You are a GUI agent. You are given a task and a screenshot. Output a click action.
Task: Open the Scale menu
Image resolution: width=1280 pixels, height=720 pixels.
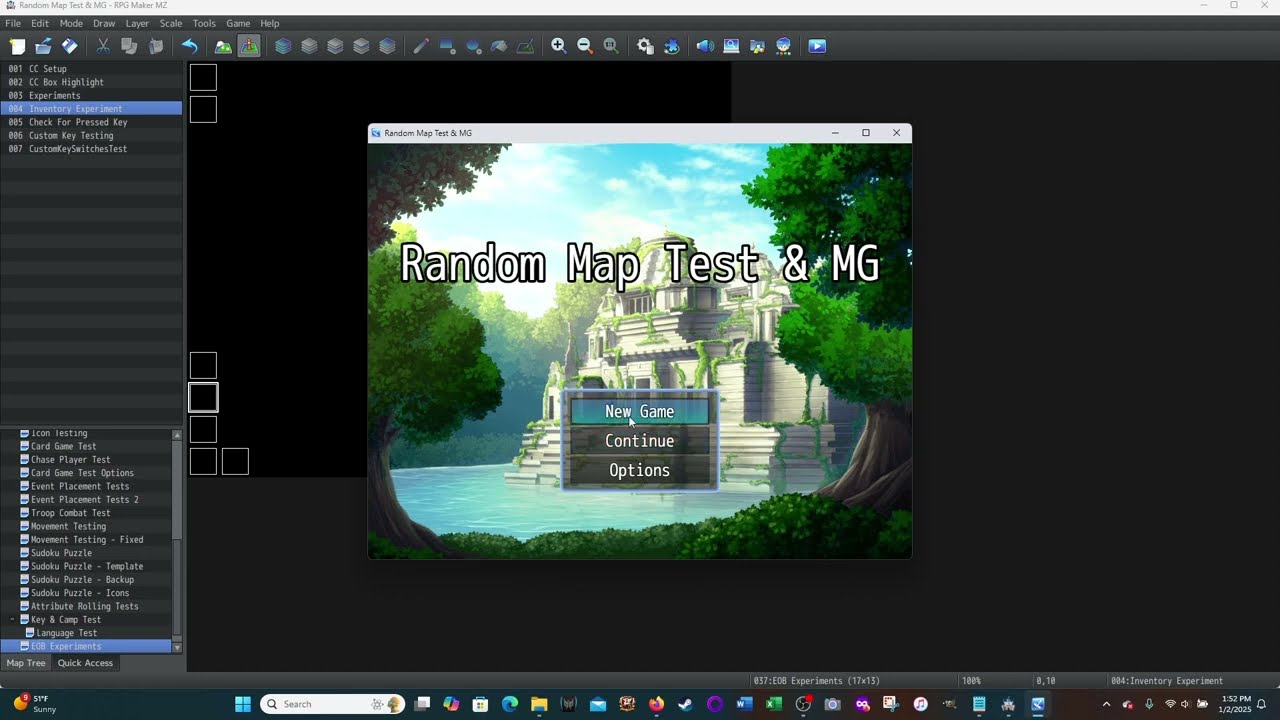pos(171,23)
